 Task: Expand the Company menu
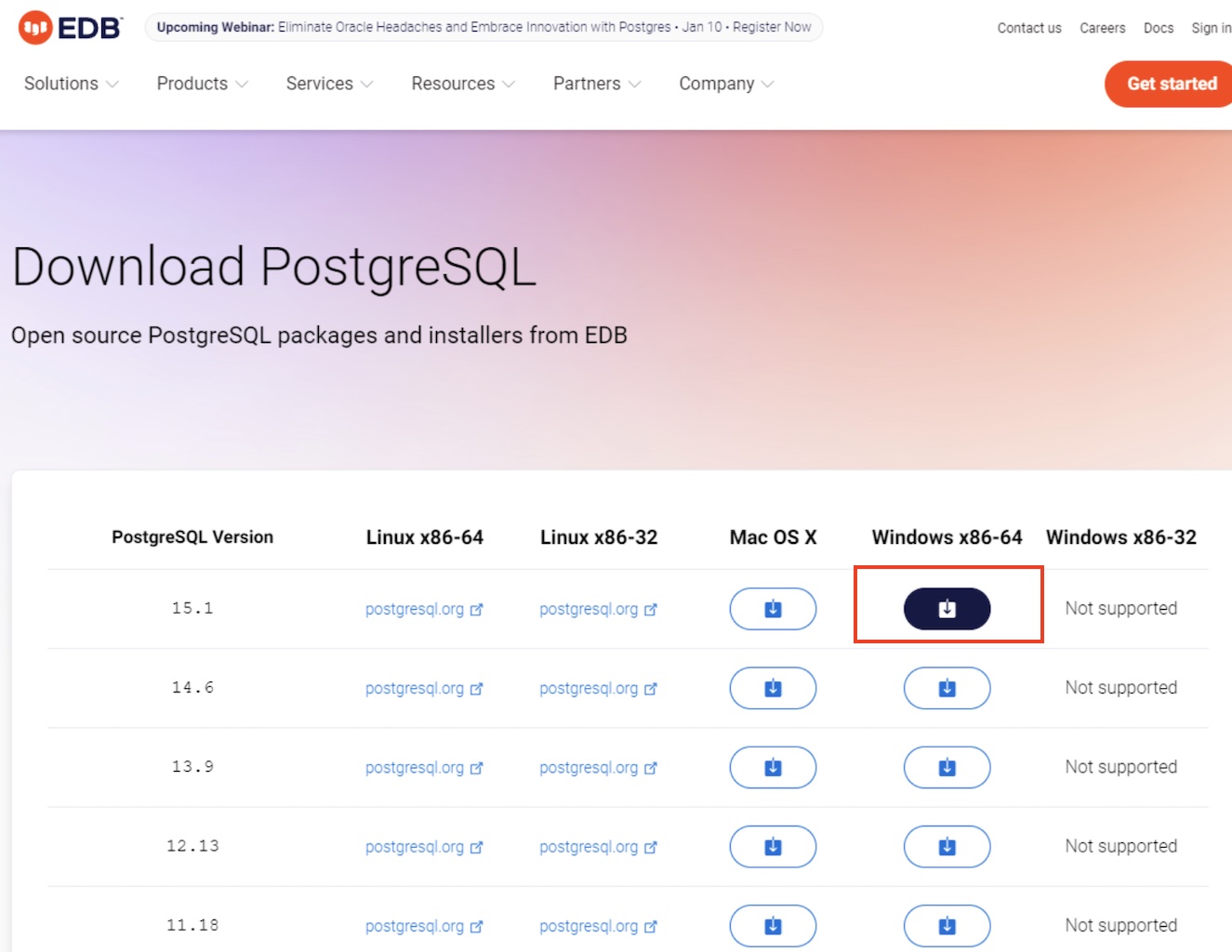726,84
